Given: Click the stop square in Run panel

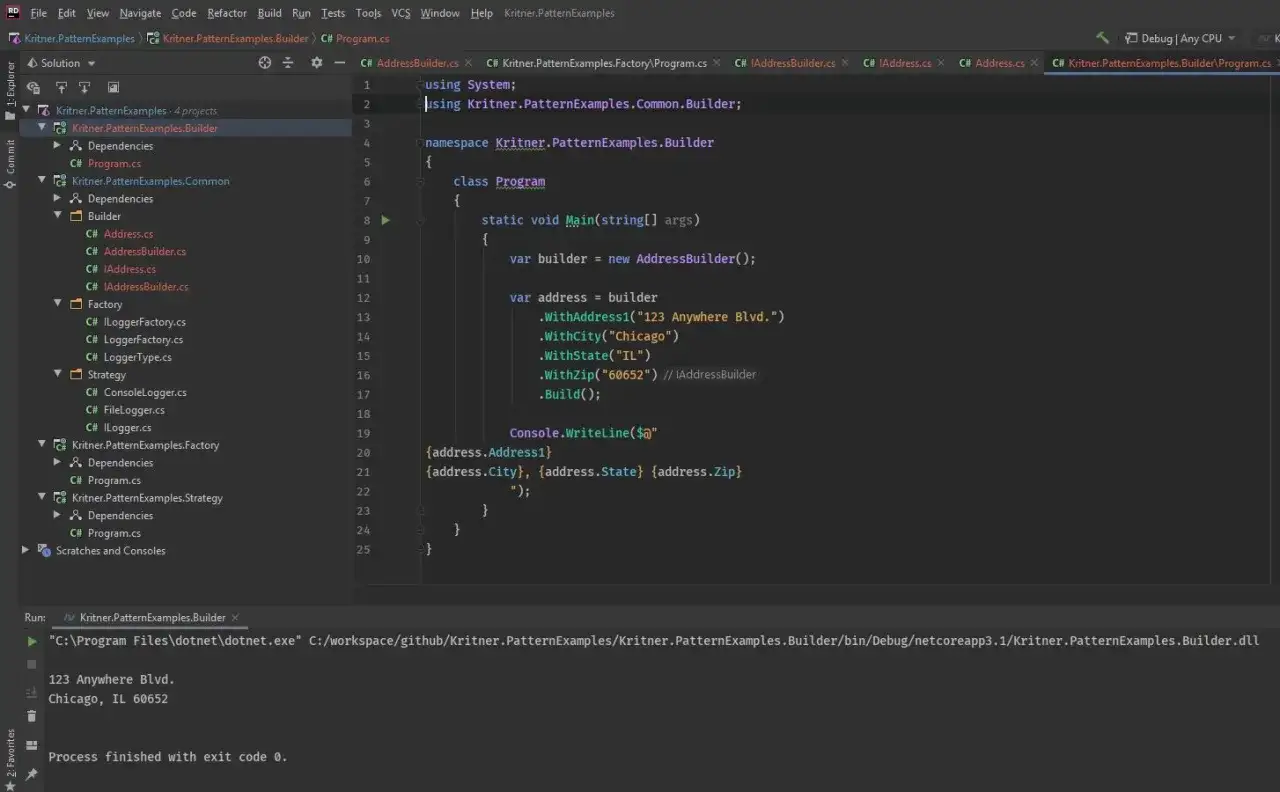Looking at the screenshot, I should 32,664.
